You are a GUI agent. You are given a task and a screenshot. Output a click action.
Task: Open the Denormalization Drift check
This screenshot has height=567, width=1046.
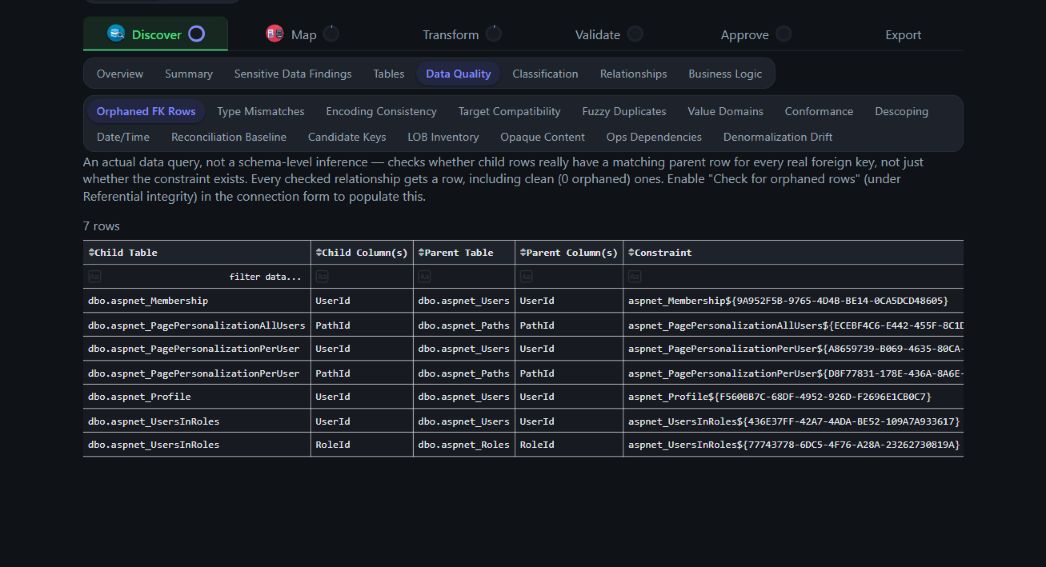(x=778, y=137)
